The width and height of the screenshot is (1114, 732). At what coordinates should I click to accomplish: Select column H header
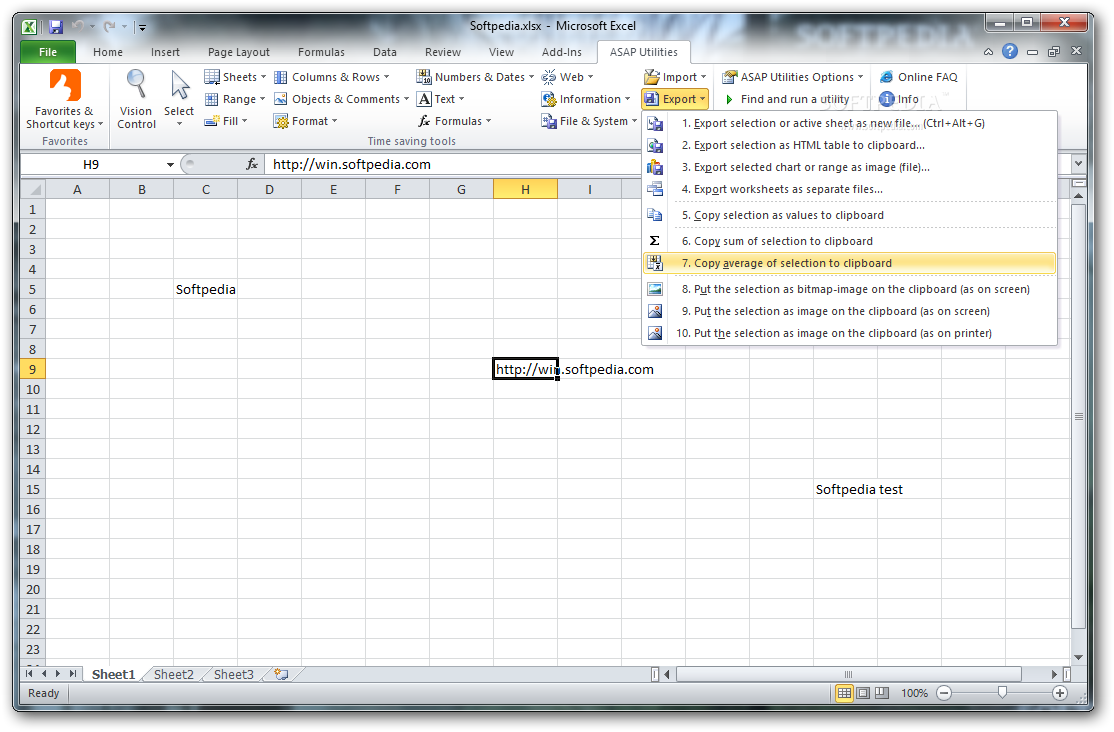pos(525,190)
